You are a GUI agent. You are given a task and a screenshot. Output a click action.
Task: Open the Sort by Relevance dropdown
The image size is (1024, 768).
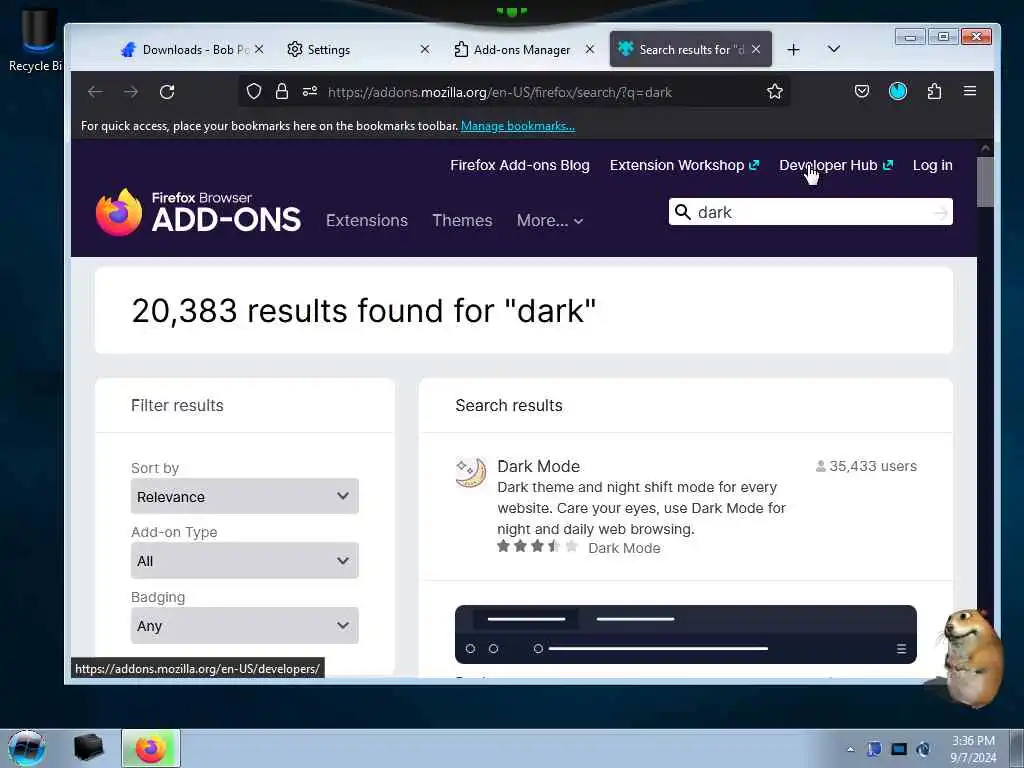pos(244,496)
